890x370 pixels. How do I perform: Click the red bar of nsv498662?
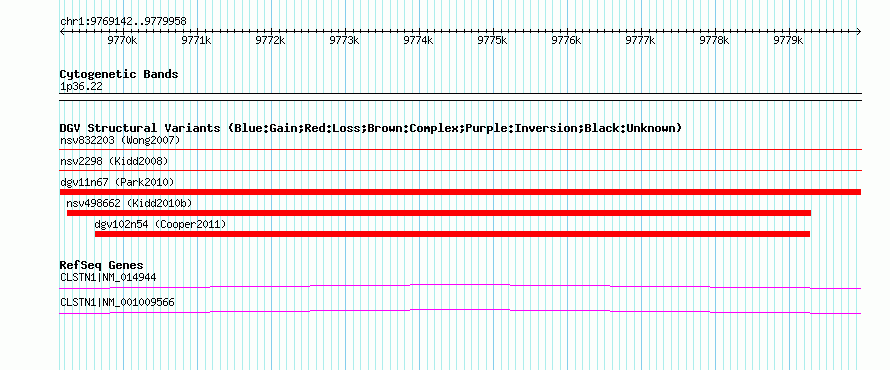pos(439,213)
